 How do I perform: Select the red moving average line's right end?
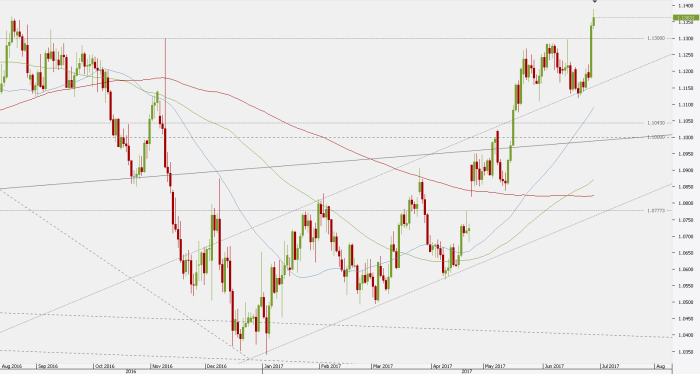click(x=592, y=195)
